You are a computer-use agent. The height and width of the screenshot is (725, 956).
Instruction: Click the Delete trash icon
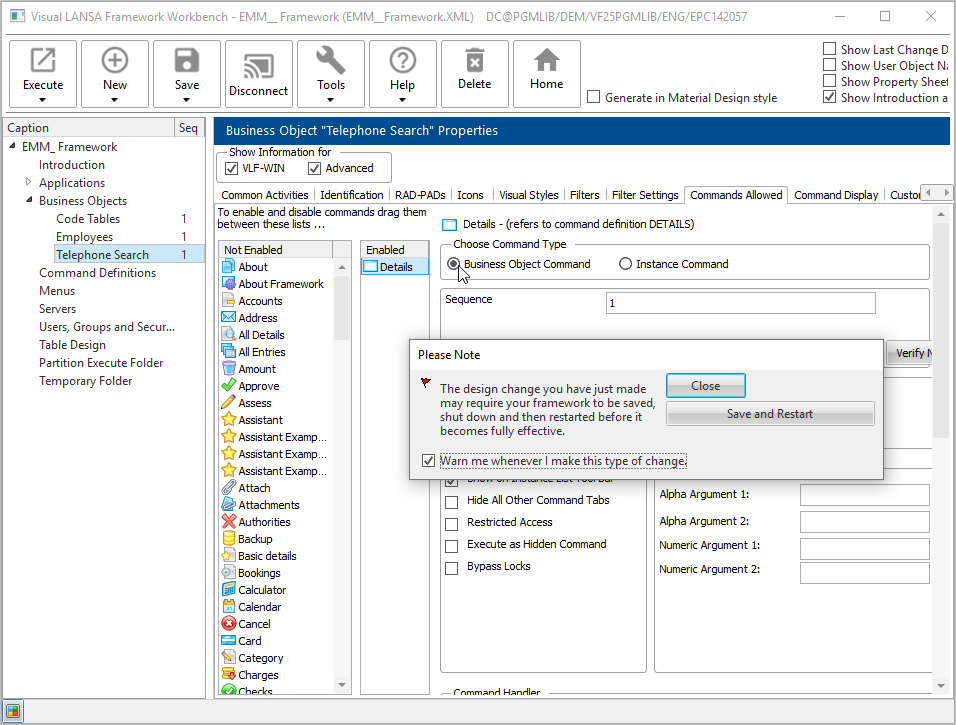point(475,62)
